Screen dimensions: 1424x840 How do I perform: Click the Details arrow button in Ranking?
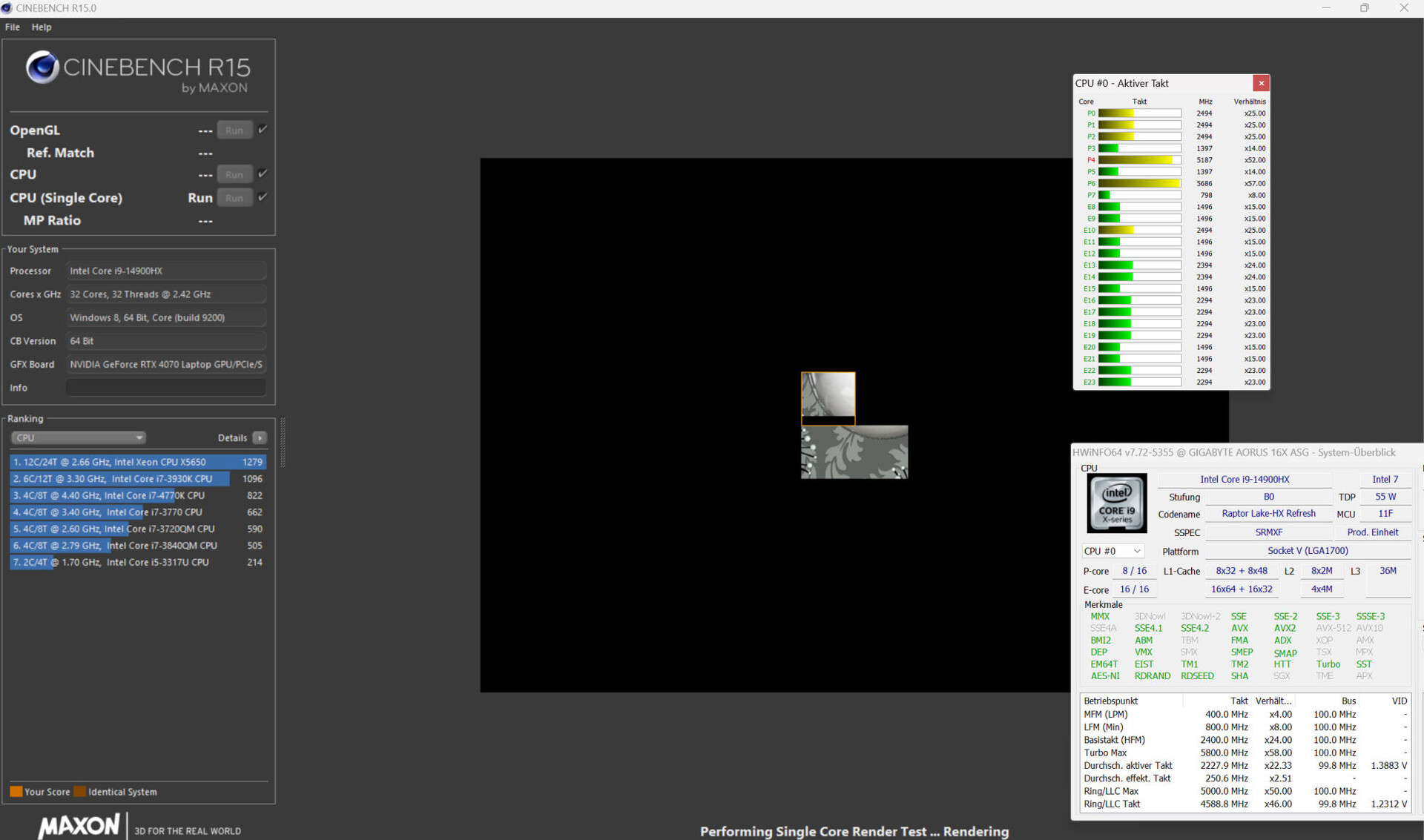tap(260, 437)
